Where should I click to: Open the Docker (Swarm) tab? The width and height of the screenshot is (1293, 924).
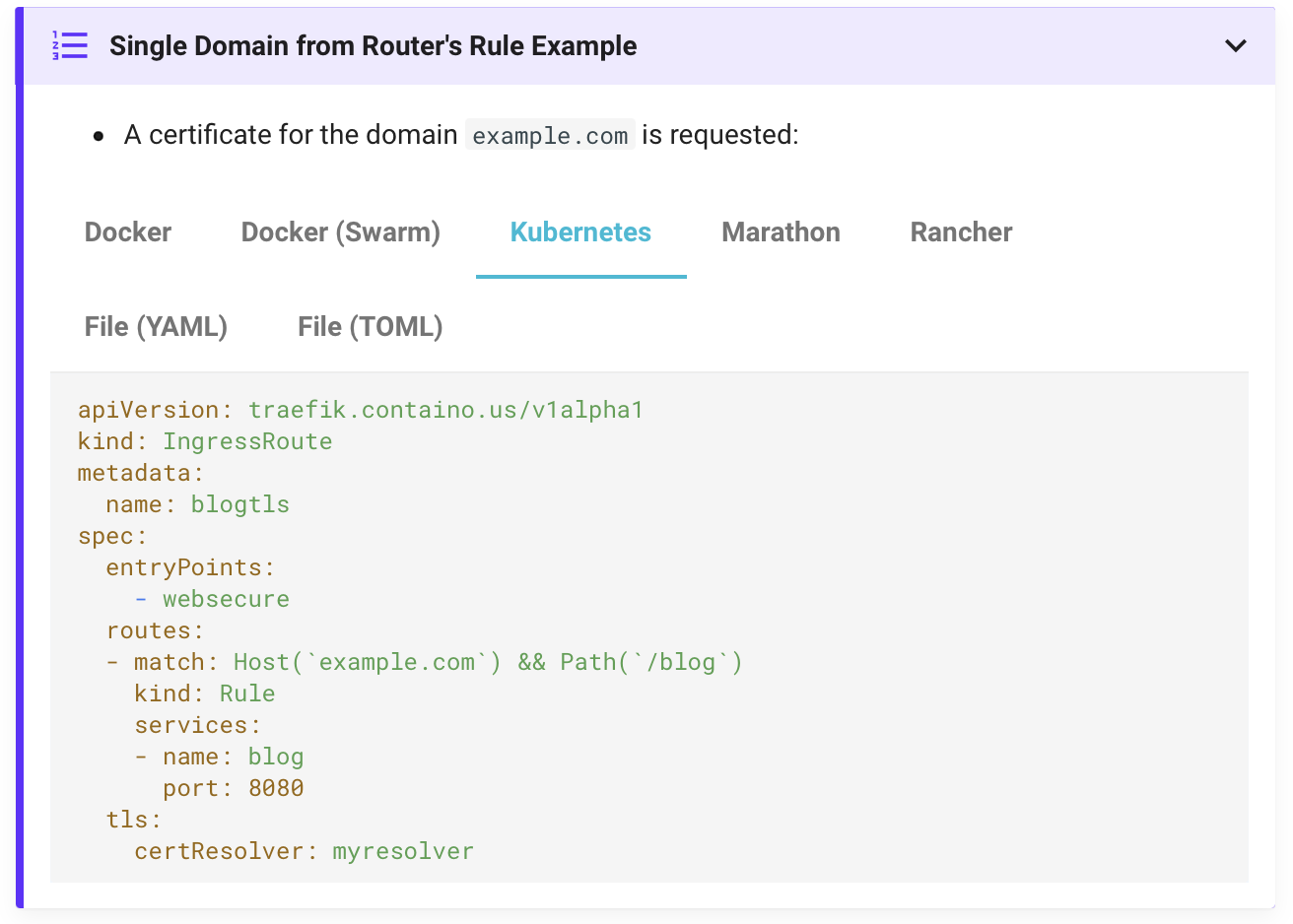(x=340, y=232)
